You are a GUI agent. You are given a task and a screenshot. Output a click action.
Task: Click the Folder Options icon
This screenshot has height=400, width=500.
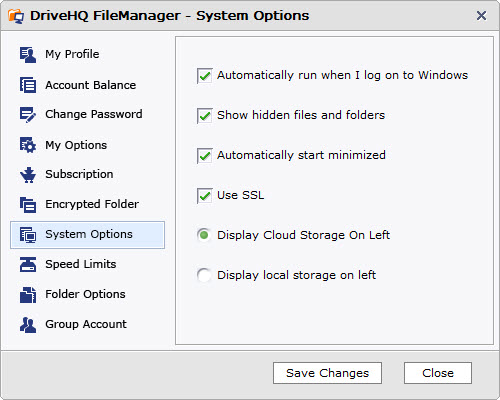click(x=28, y=295)
